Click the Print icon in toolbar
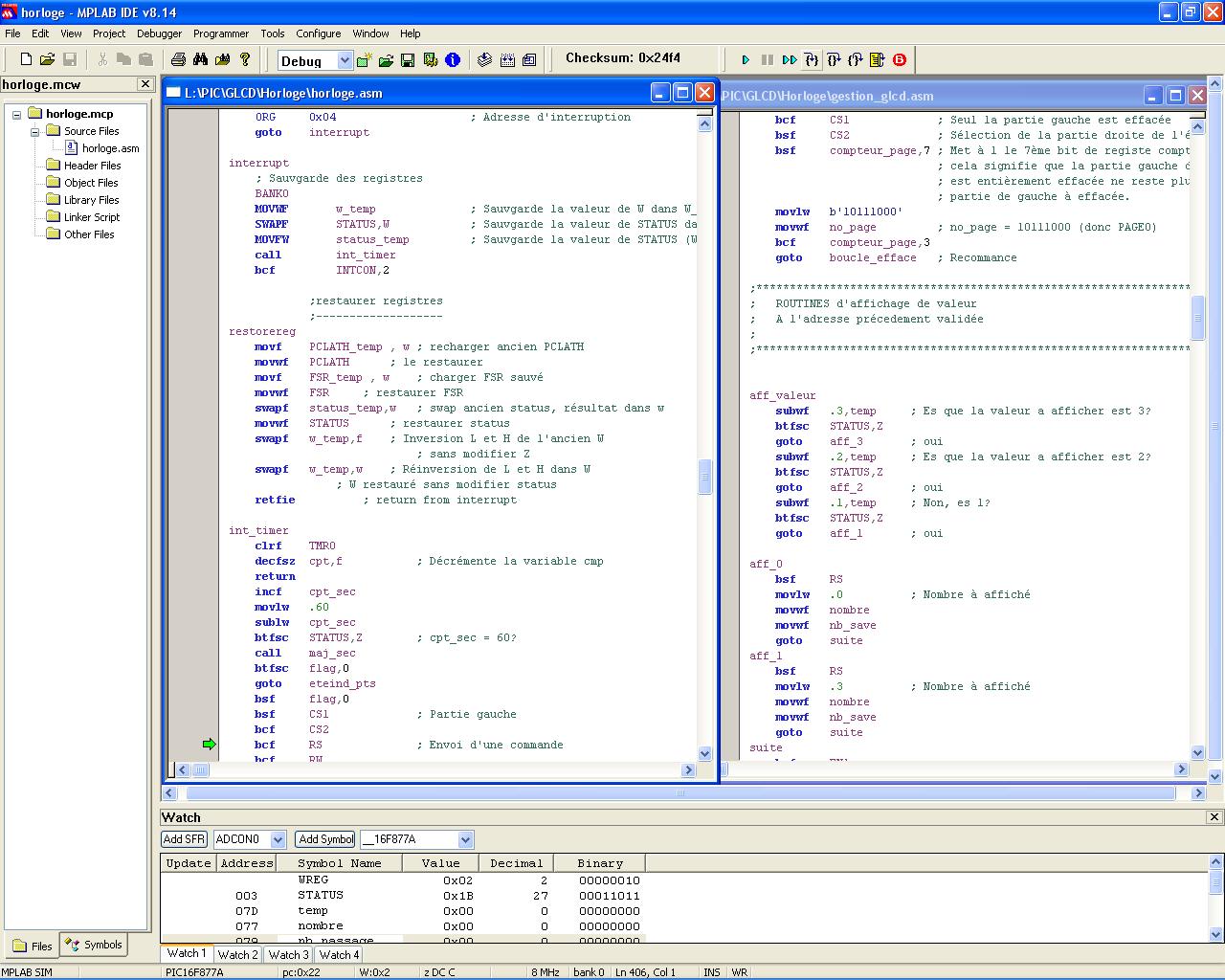The width and height of the screenshot is (1225, 980). [x=178, y=59]
